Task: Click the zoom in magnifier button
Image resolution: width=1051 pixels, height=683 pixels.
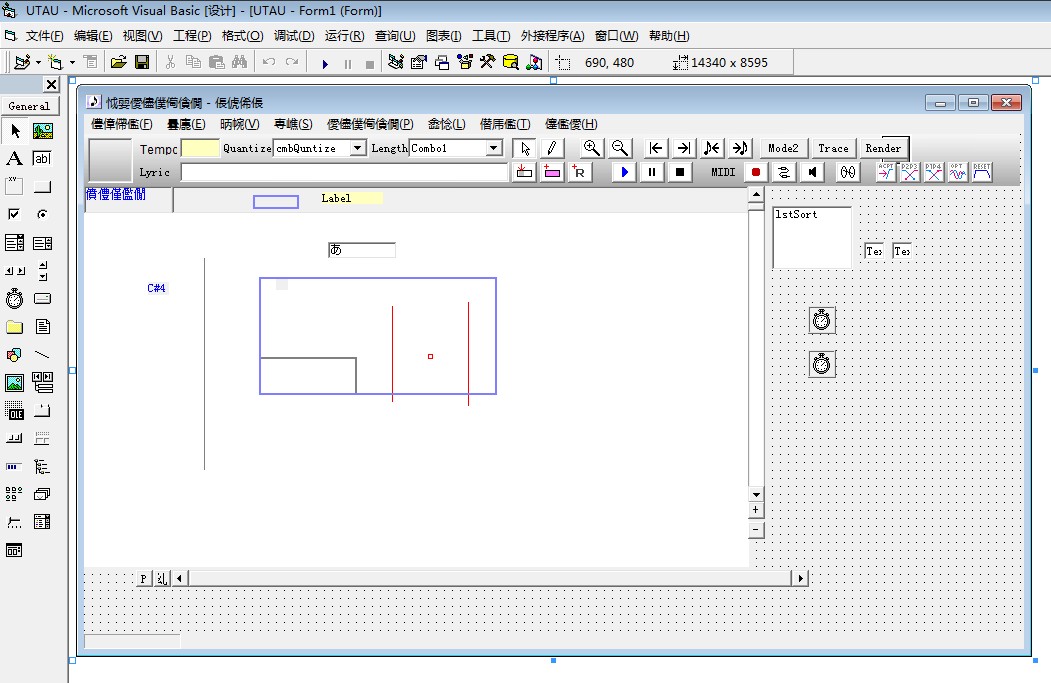Action: tap(591, 148)
